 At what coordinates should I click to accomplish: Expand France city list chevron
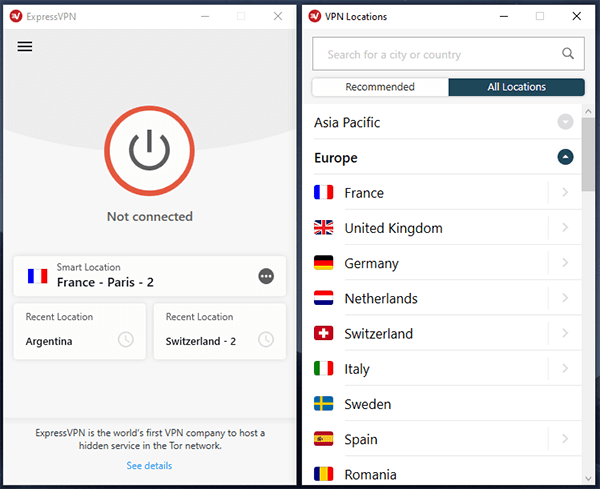pyautogui.click(x=565, y=192)
